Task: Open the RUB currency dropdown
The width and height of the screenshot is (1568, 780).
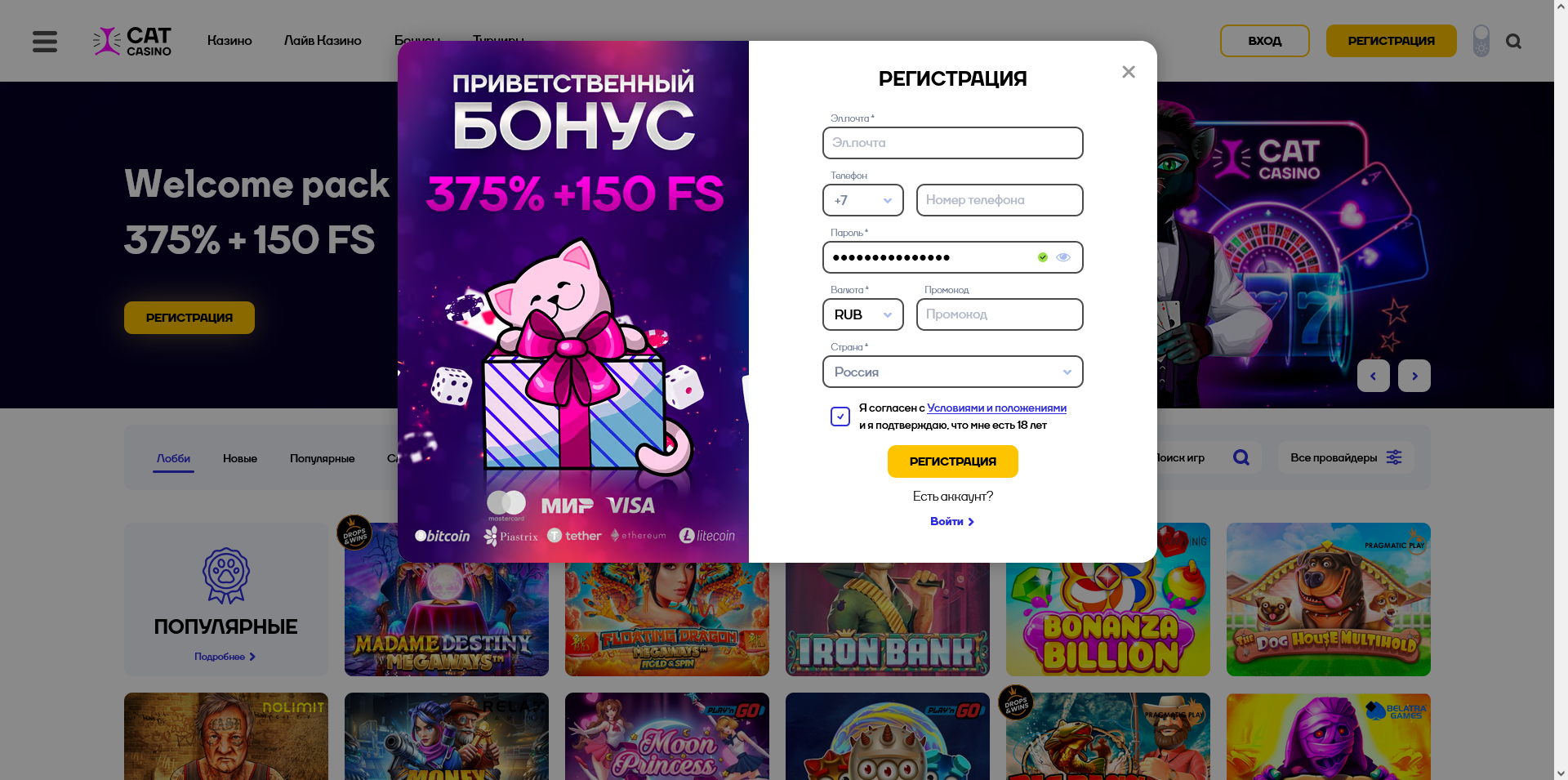Action: [x=863, y=314]
